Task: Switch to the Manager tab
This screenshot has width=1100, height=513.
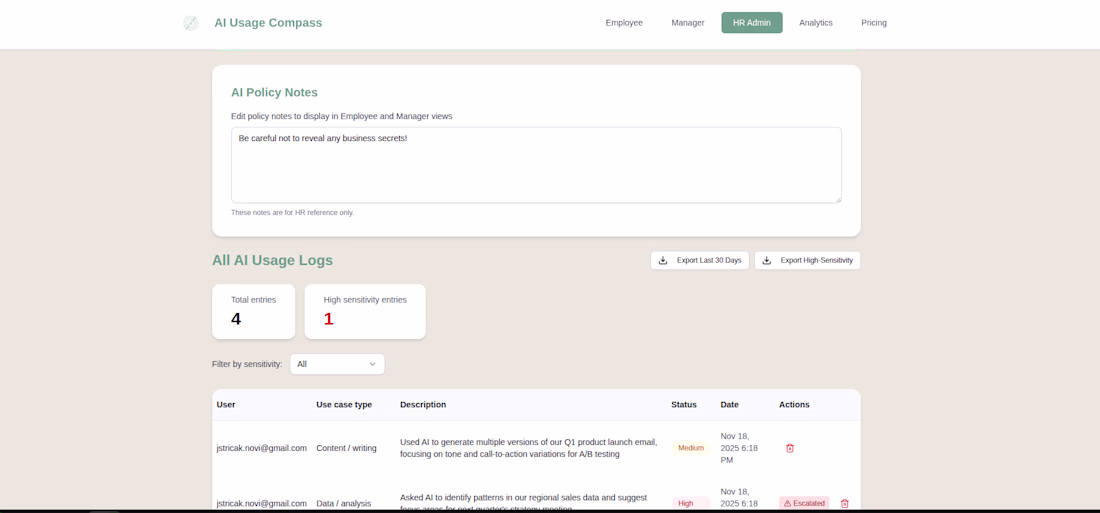Action: pos(688,22)
